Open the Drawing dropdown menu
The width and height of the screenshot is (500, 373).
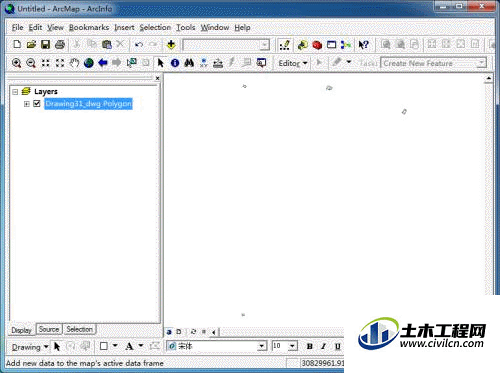click(30, 347)
